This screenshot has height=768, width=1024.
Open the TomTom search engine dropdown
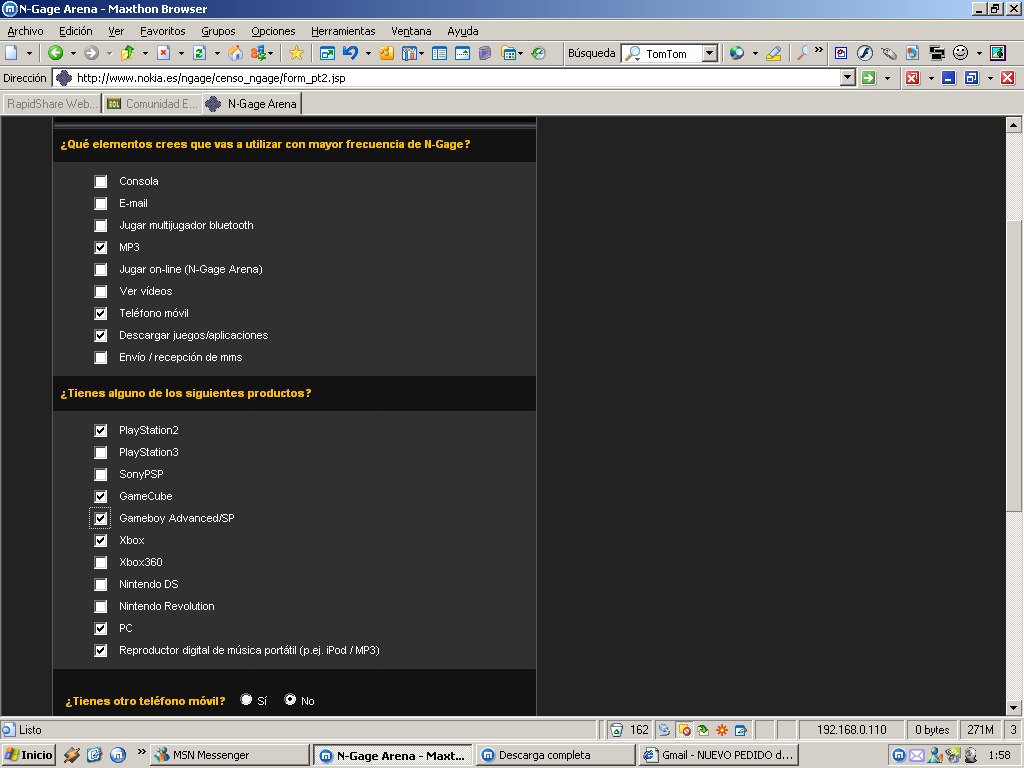coord(710,54)
